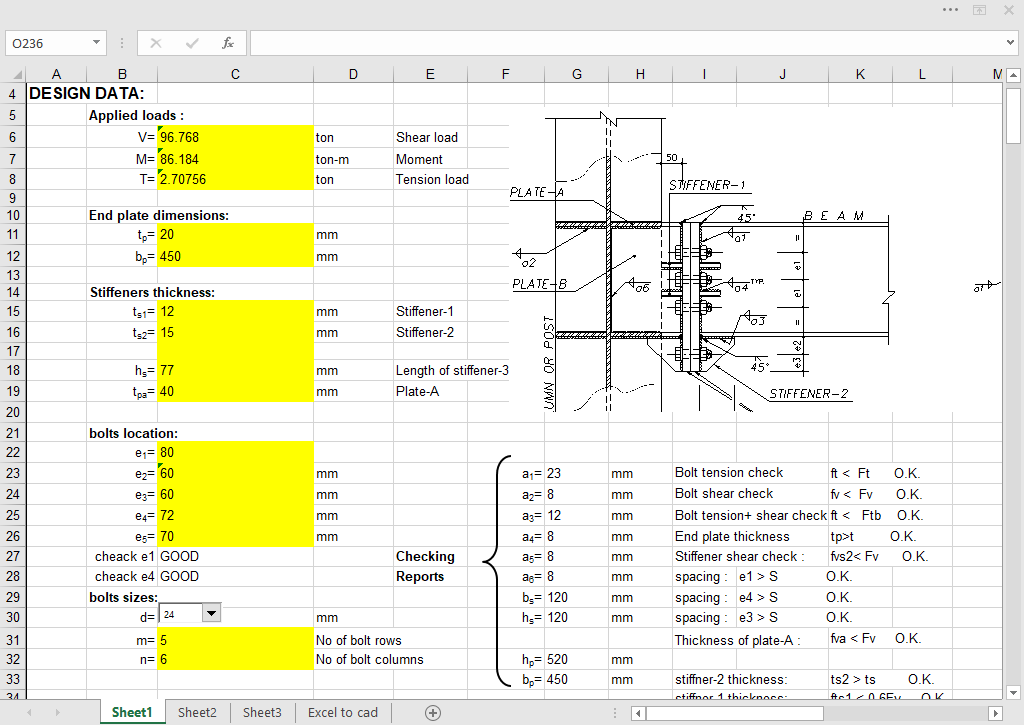
Task: Select the Sheet1 tab
Action: (132, 713)
